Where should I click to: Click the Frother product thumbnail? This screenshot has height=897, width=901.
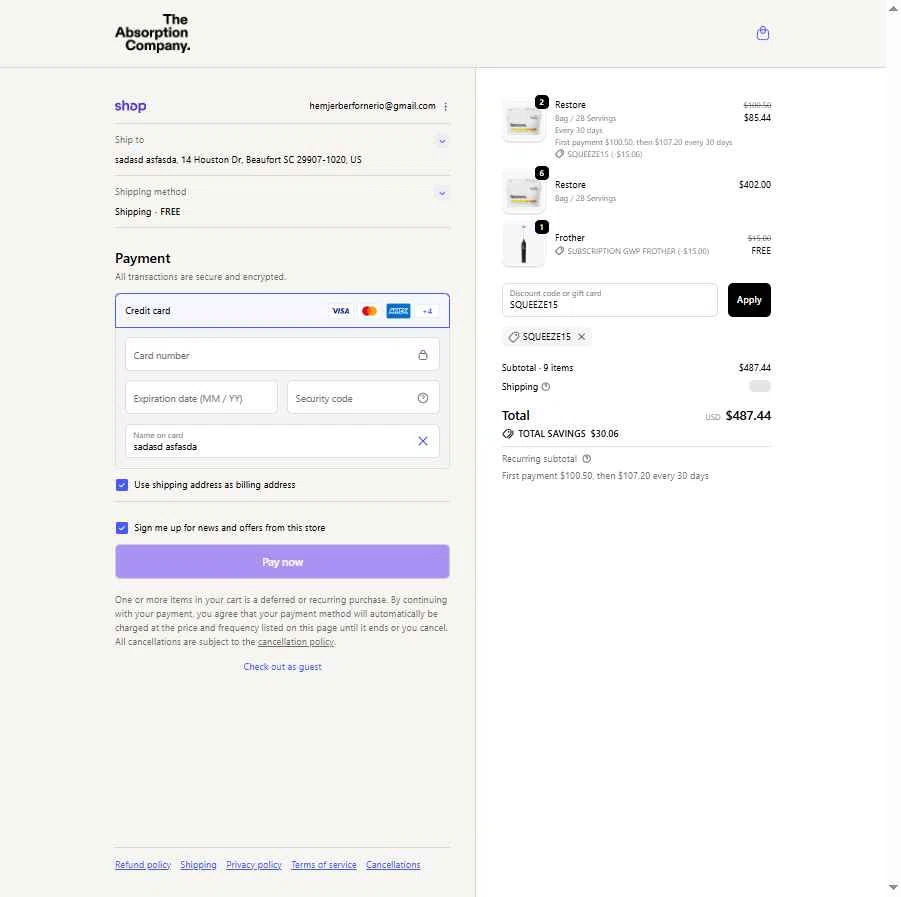tap(523, 245)
